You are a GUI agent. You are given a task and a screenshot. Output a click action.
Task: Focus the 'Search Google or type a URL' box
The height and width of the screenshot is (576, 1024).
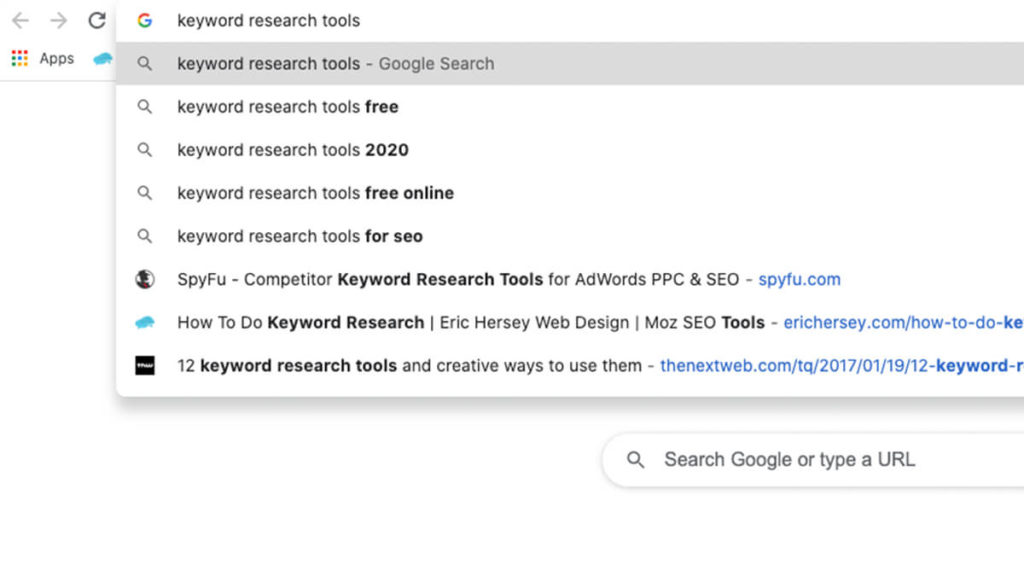tap(790, 460)
